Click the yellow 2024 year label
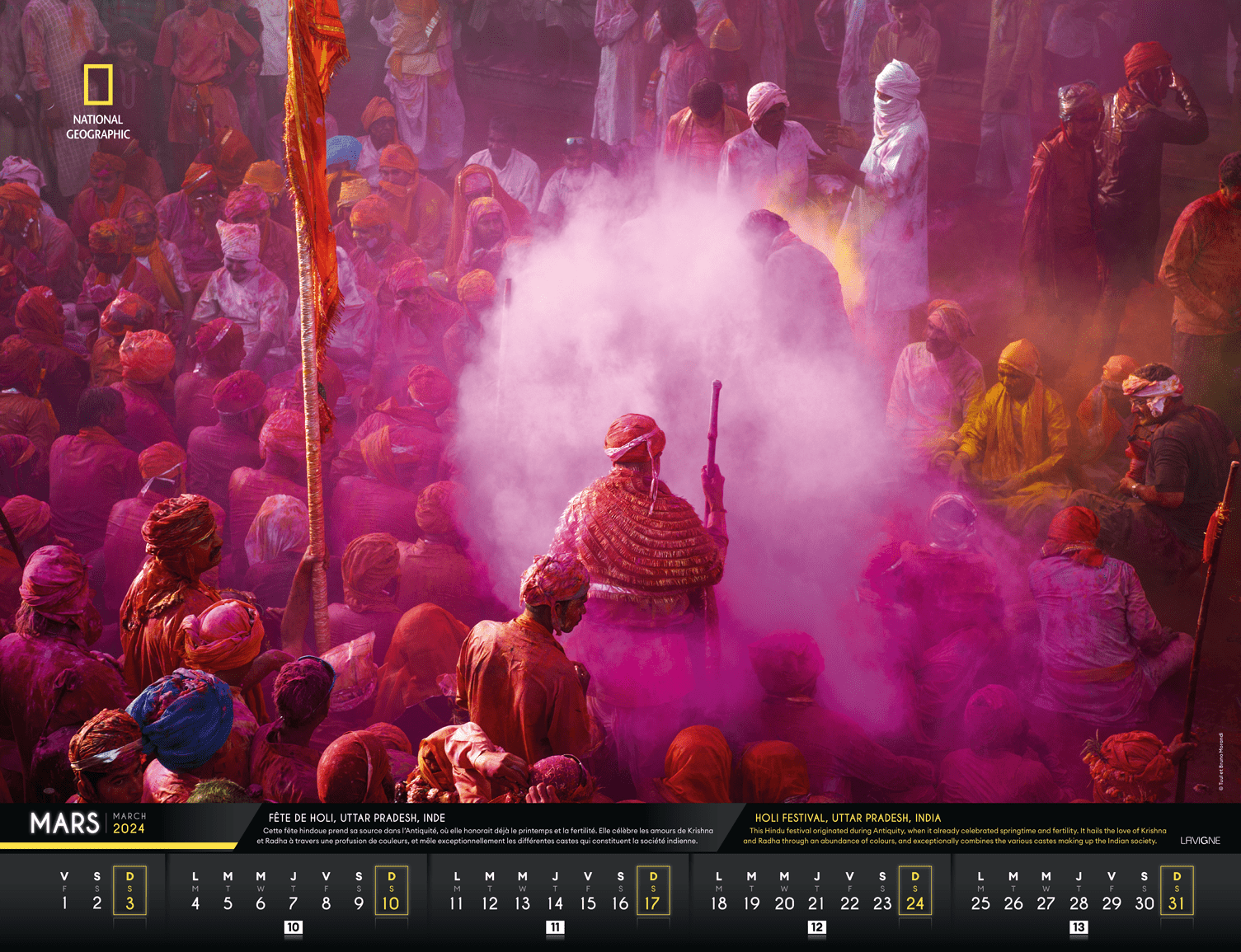This screenshot has width=1241, height=952. 129,828
